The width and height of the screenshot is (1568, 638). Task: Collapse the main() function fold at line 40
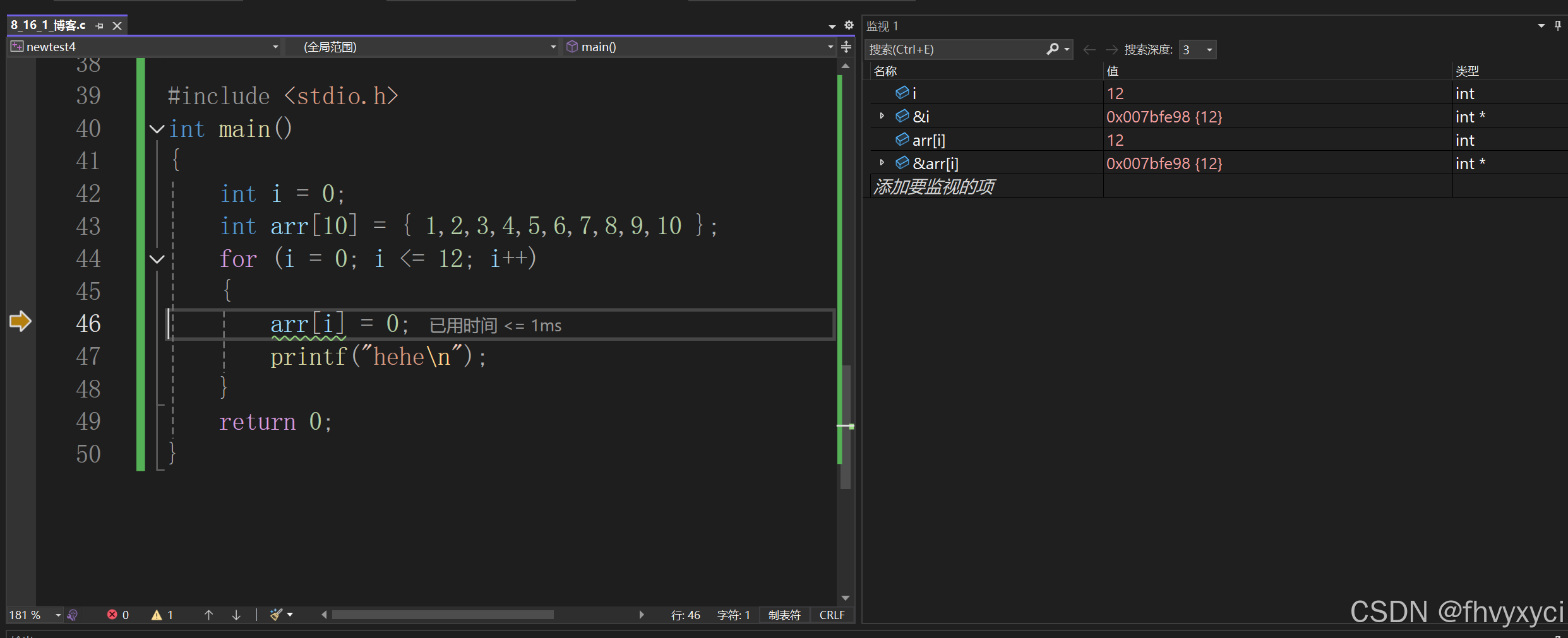point(157,129)
